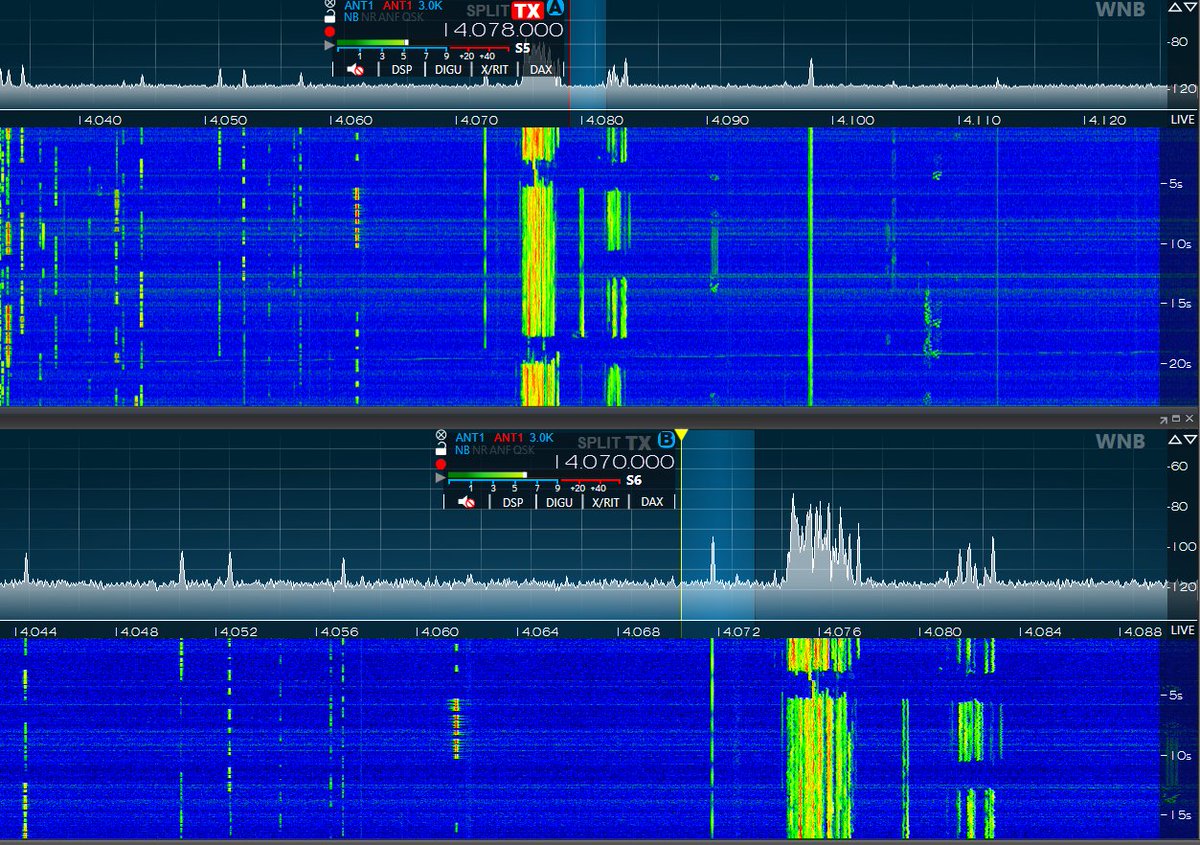Play recorded audio on slice B
The width and height of the screenshot is (1200, 845).
tap(438, 477)
